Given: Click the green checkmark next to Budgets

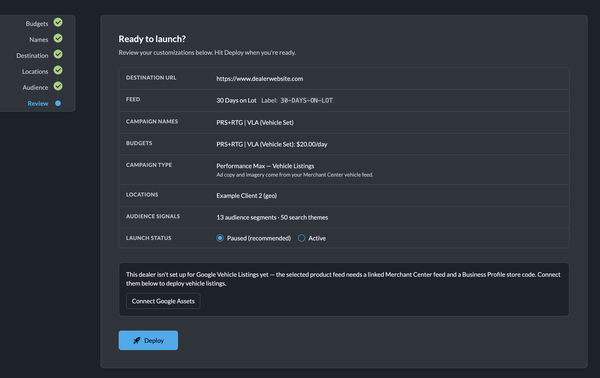Looking at the screenshot, I should 58,23.
